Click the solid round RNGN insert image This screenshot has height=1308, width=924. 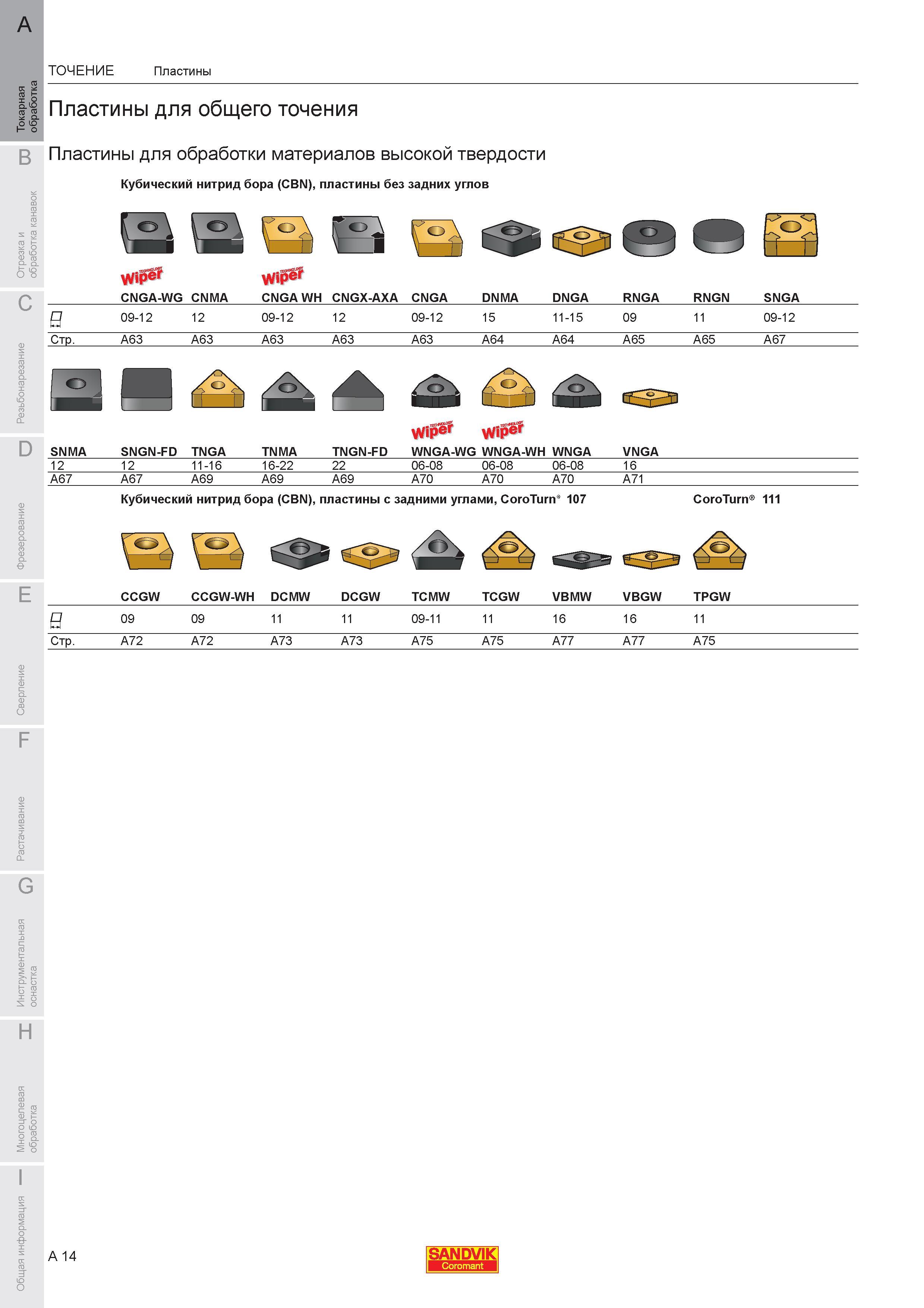click(719, 236)
